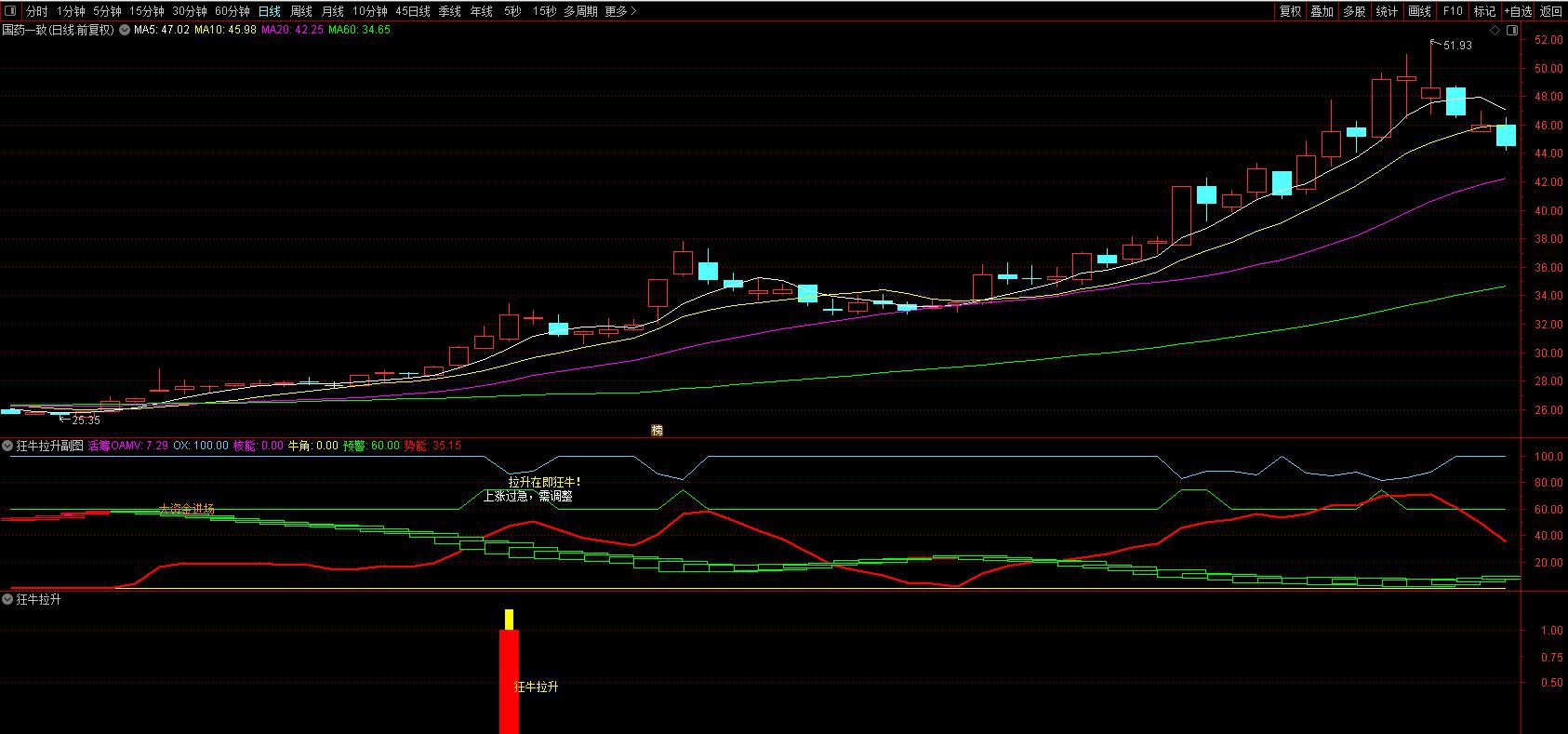Click the 活筹OAMV: 7.29 label
The image size is (1568, 734).
click(128, 446)
